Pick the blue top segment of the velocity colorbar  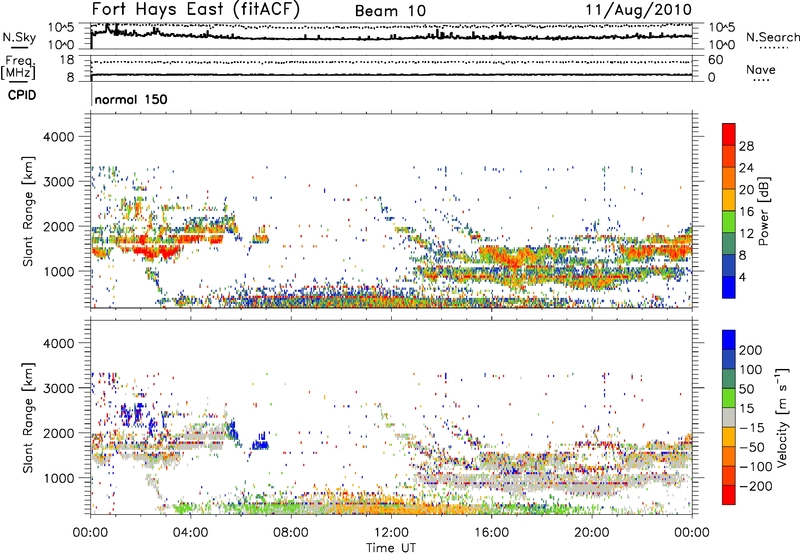(x=729, y=340)
